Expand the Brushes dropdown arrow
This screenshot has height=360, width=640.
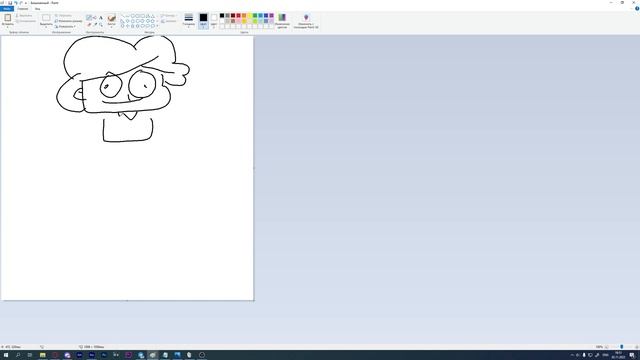[111, 27]
